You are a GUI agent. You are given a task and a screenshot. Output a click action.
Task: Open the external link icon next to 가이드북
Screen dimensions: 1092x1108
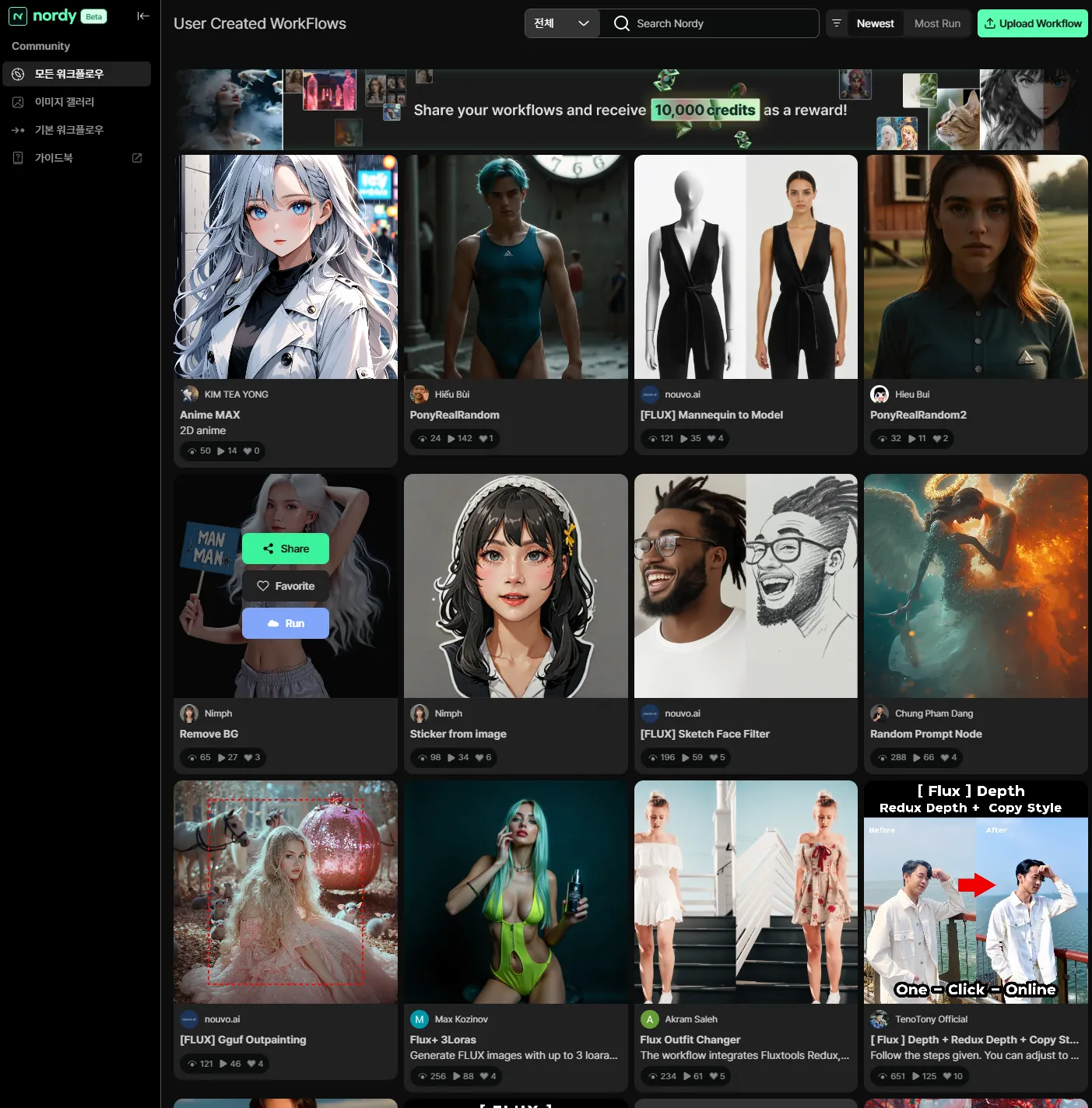coord(137,158)
